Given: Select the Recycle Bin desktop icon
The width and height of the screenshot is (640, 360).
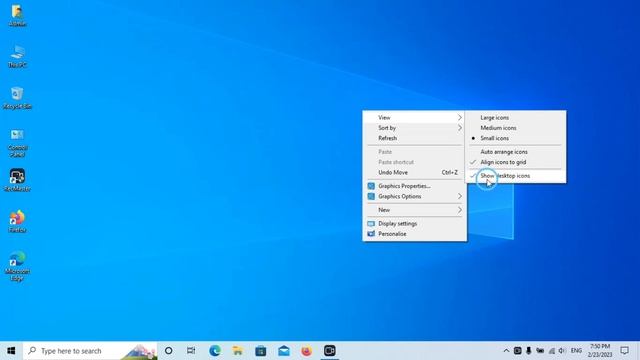Looking at the screenshot, I should click(17, 98).
